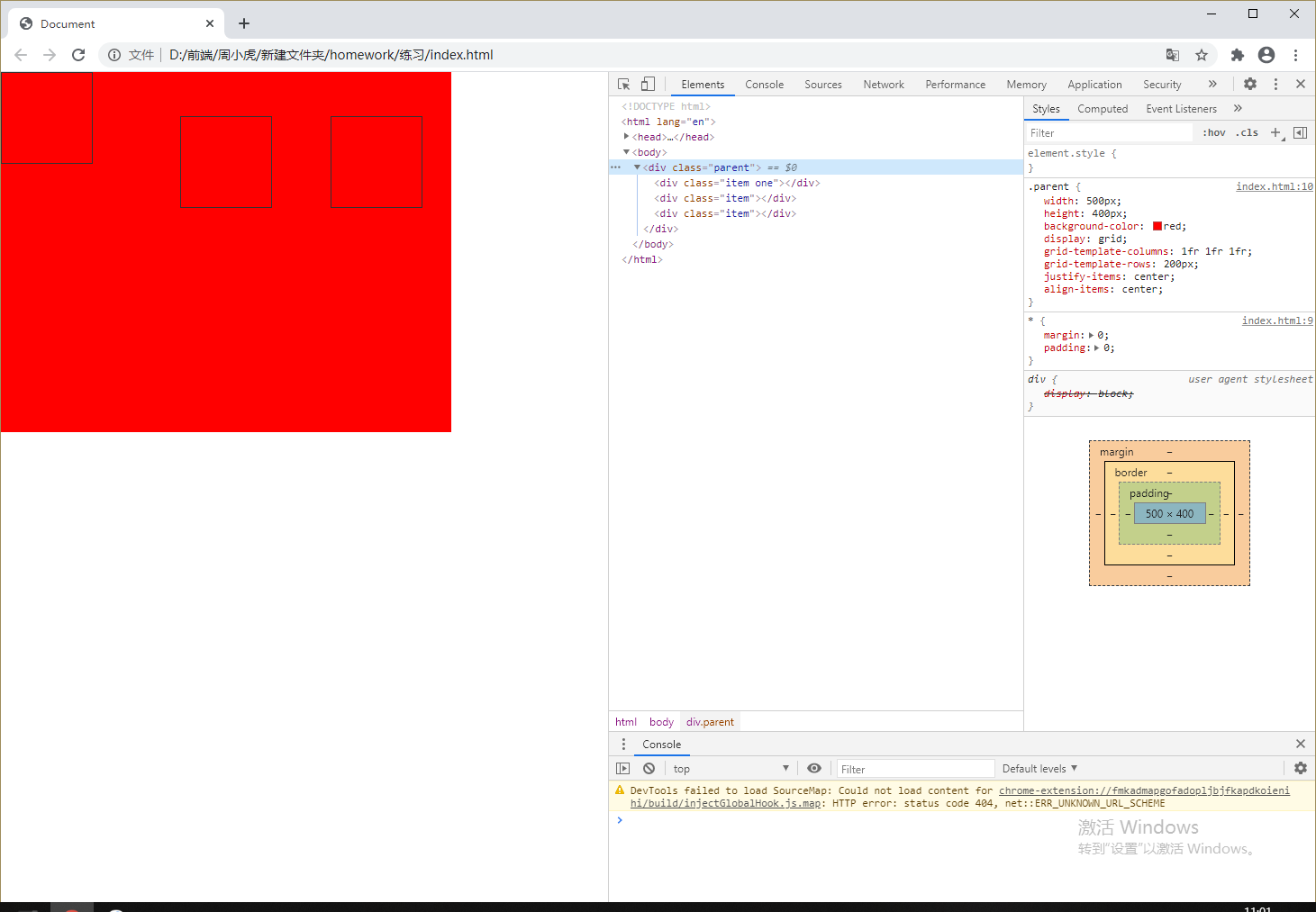This screenshot has height=912, width=1316.
Task: Open the Chrome profile avatar icon
Action: coord(1266,55)
